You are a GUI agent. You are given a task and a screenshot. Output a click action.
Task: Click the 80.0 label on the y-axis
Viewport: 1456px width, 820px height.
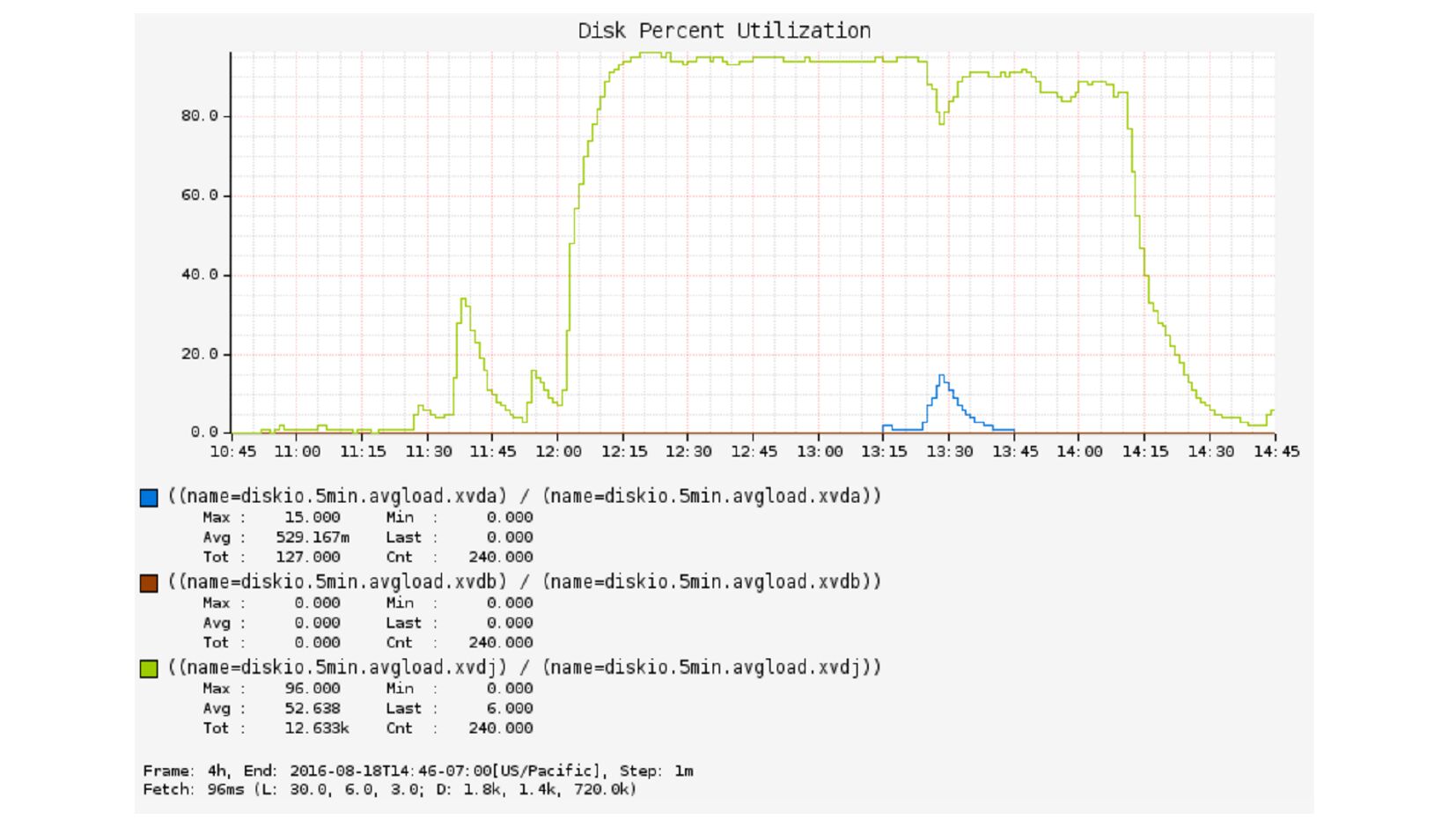[x=199, y=116]
